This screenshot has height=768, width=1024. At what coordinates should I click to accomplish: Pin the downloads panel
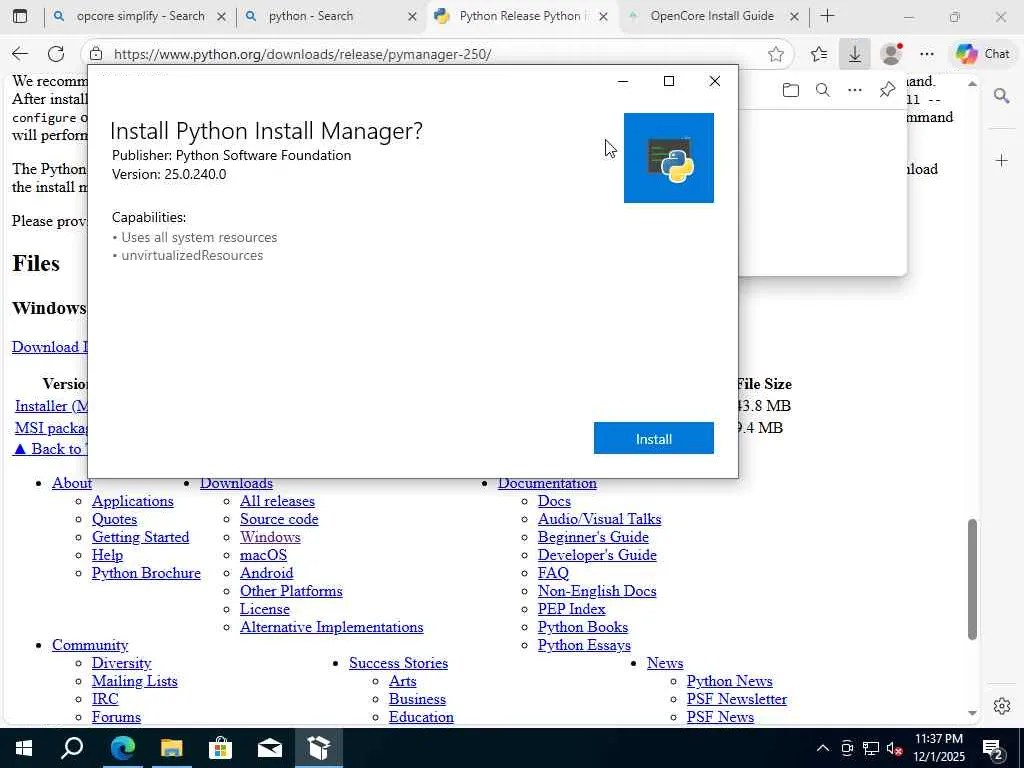tap(887, 90)
